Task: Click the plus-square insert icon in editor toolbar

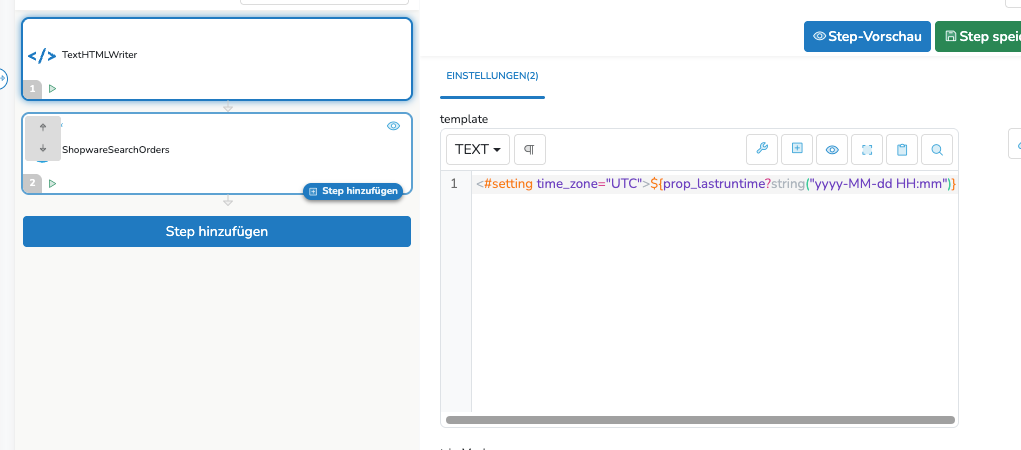Action: (x=797, y=149)
